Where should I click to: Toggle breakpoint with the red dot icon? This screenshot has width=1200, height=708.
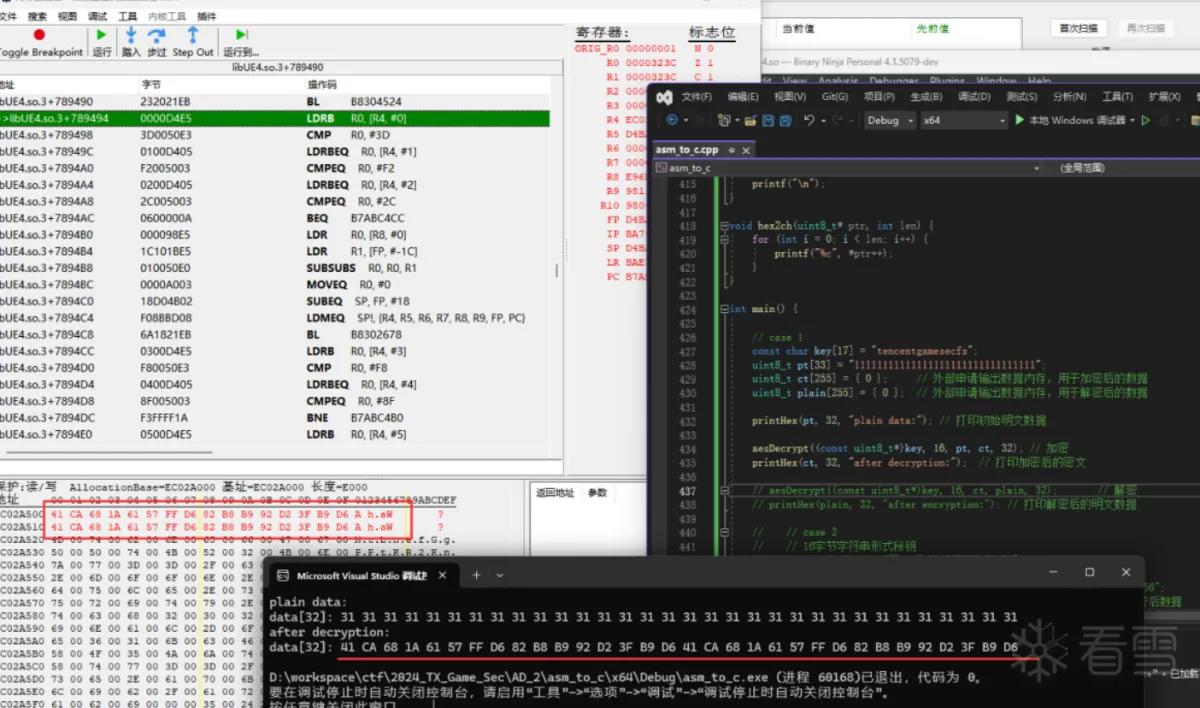point(39,35)
